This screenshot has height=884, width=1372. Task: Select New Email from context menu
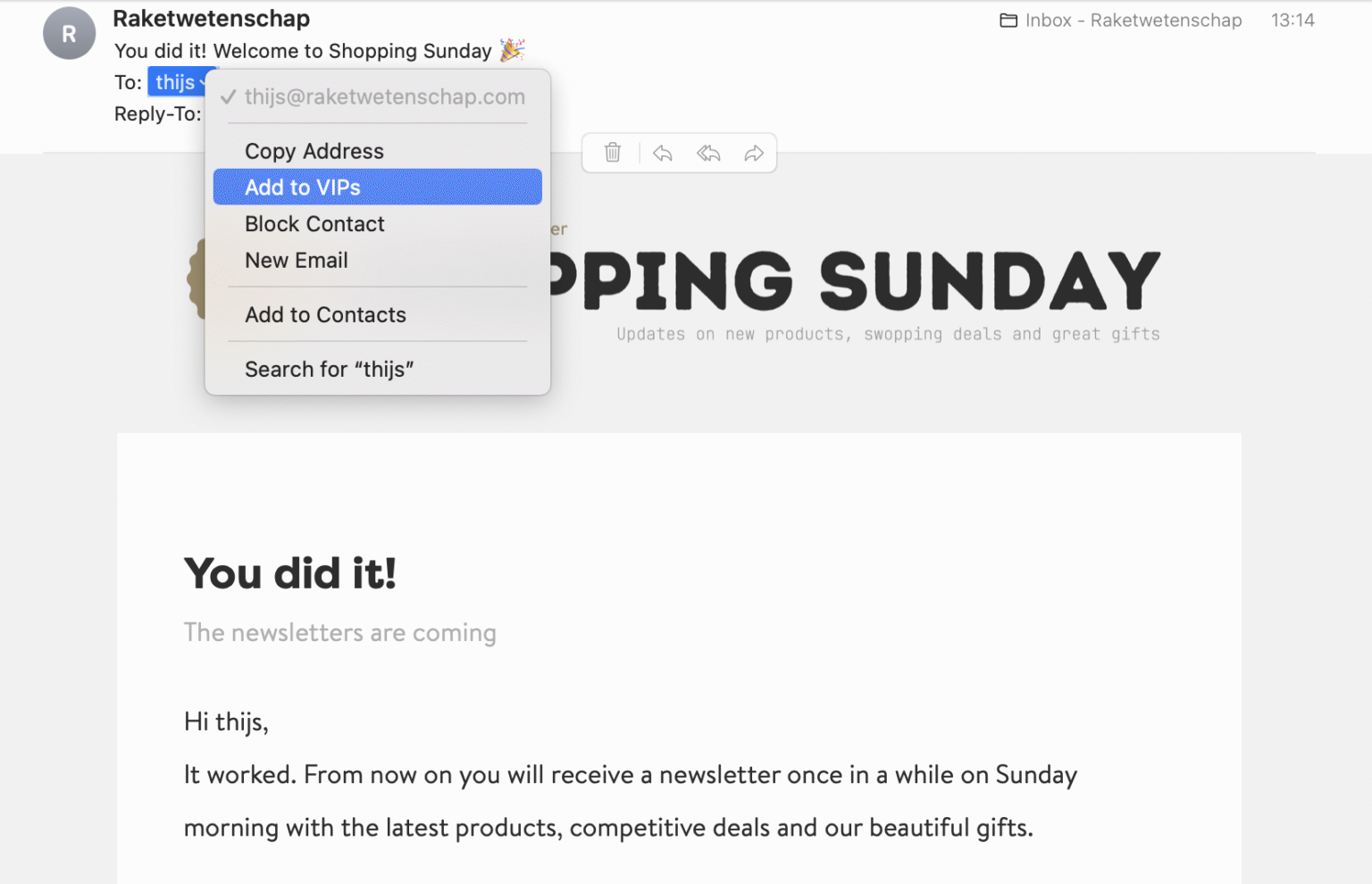[297, 261]
